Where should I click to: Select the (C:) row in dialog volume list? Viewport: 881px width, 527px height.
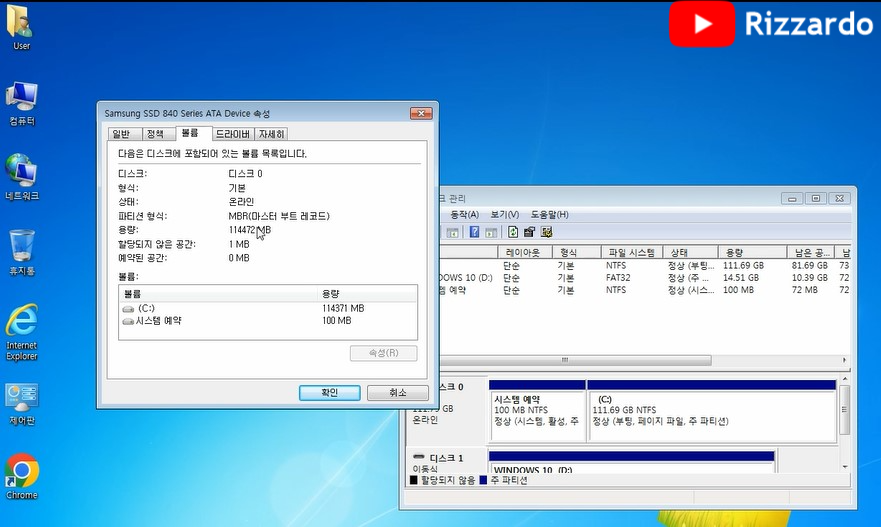coord(268,308)
